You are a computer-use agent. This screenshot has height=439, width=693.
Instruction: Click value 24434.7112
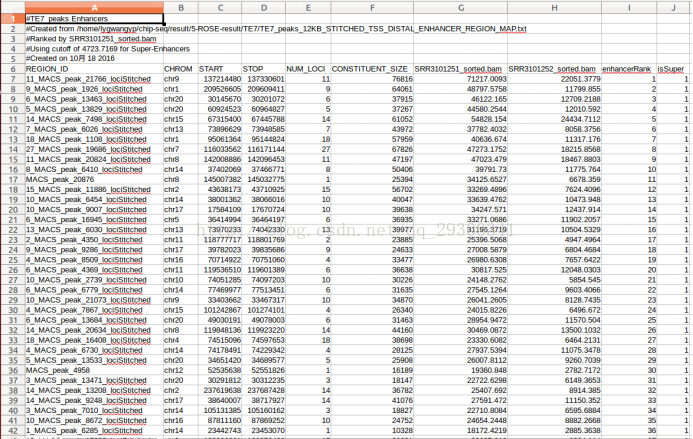click(554, 119)
